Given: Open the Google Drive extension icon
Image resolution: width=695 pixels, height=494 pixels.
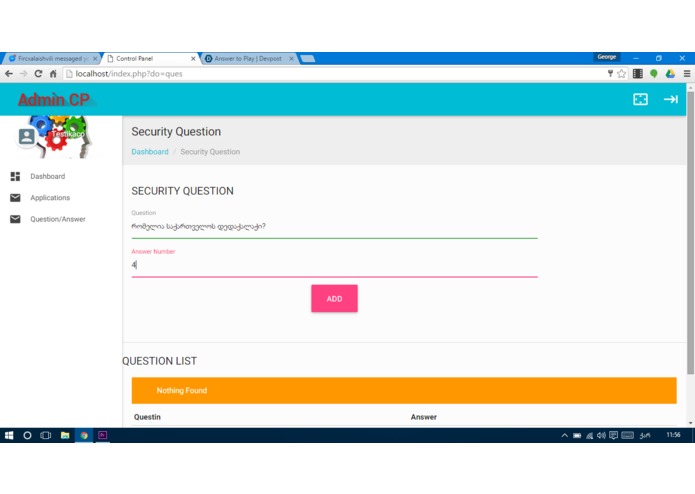Looking at the screenshot, I should pyautogui.click(x=670, y=74).
